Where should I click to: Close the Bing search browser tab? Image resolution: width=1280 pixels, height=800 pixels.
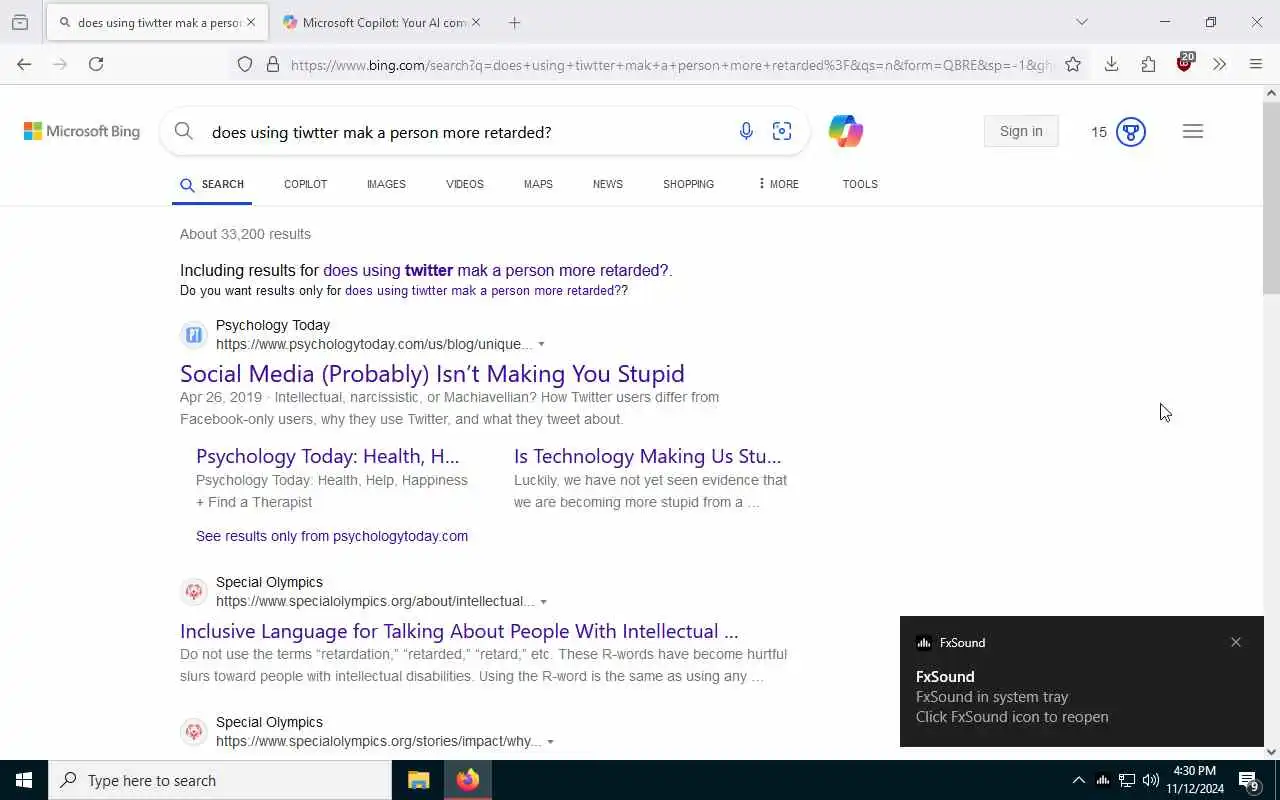[251, 22]
